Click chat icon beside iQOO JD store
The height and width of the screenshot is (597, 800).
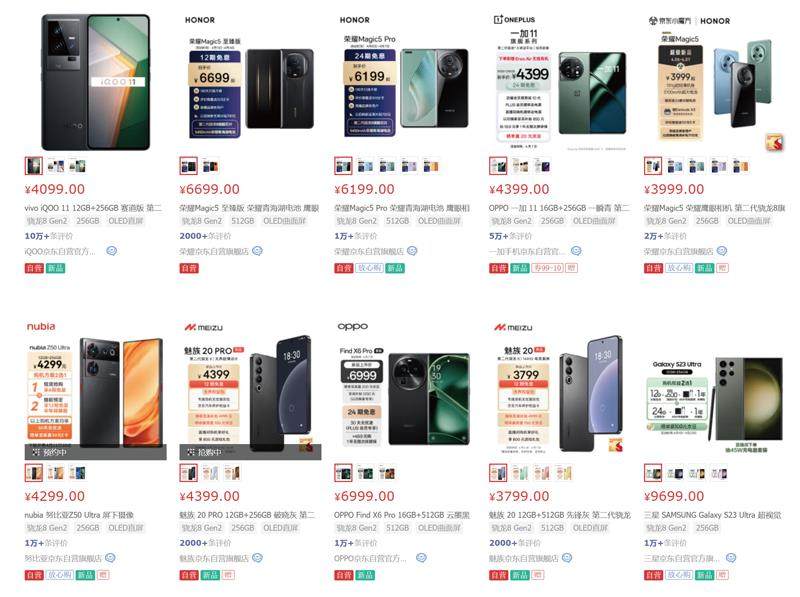pos(112,251)
